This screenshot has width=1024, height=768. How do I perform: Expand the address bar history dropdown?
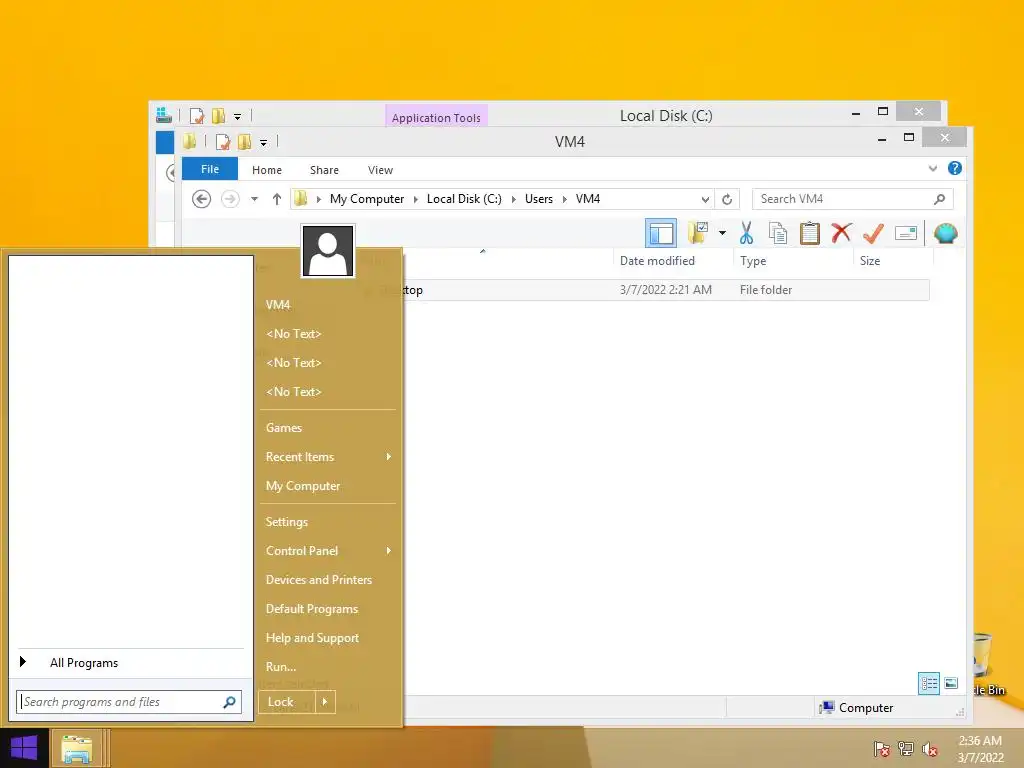tap(705, 199)
